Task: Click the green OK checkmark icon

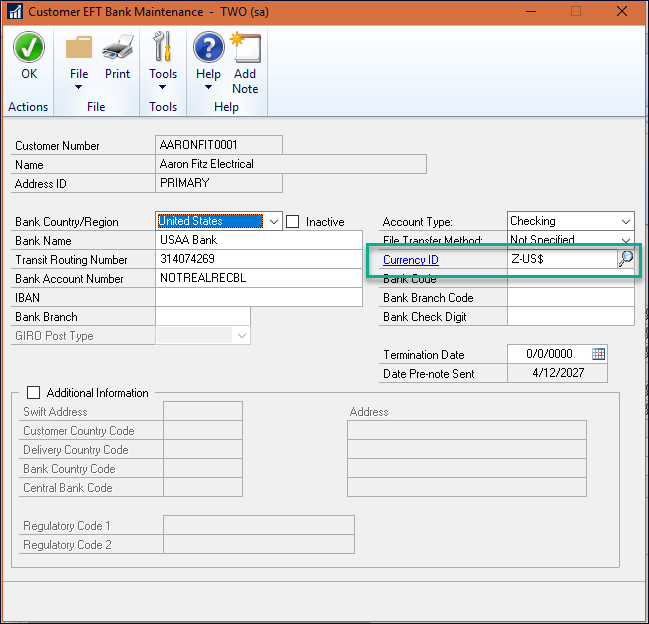Action: point(29,47)
